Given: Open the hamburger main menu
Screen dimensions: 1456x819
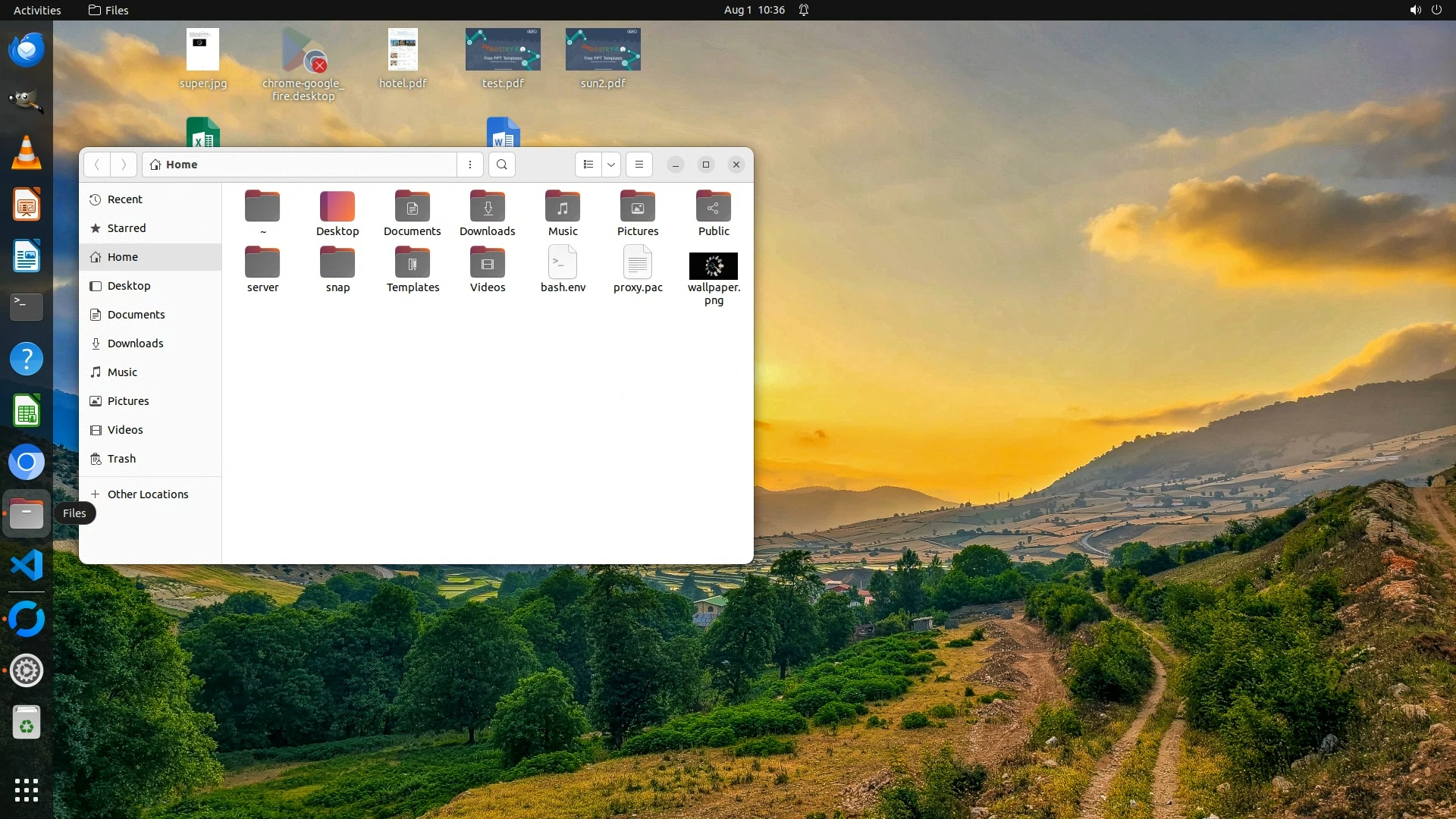Looking at the screenshot, I should [x=639, y=165].
